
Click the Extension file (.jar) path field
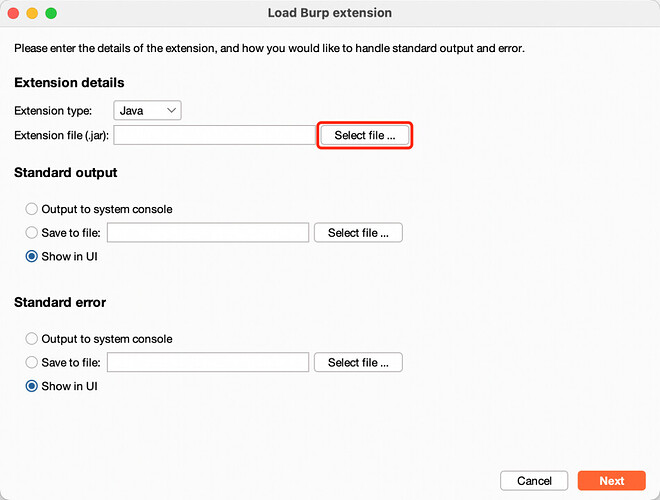(x=215, y=135)
